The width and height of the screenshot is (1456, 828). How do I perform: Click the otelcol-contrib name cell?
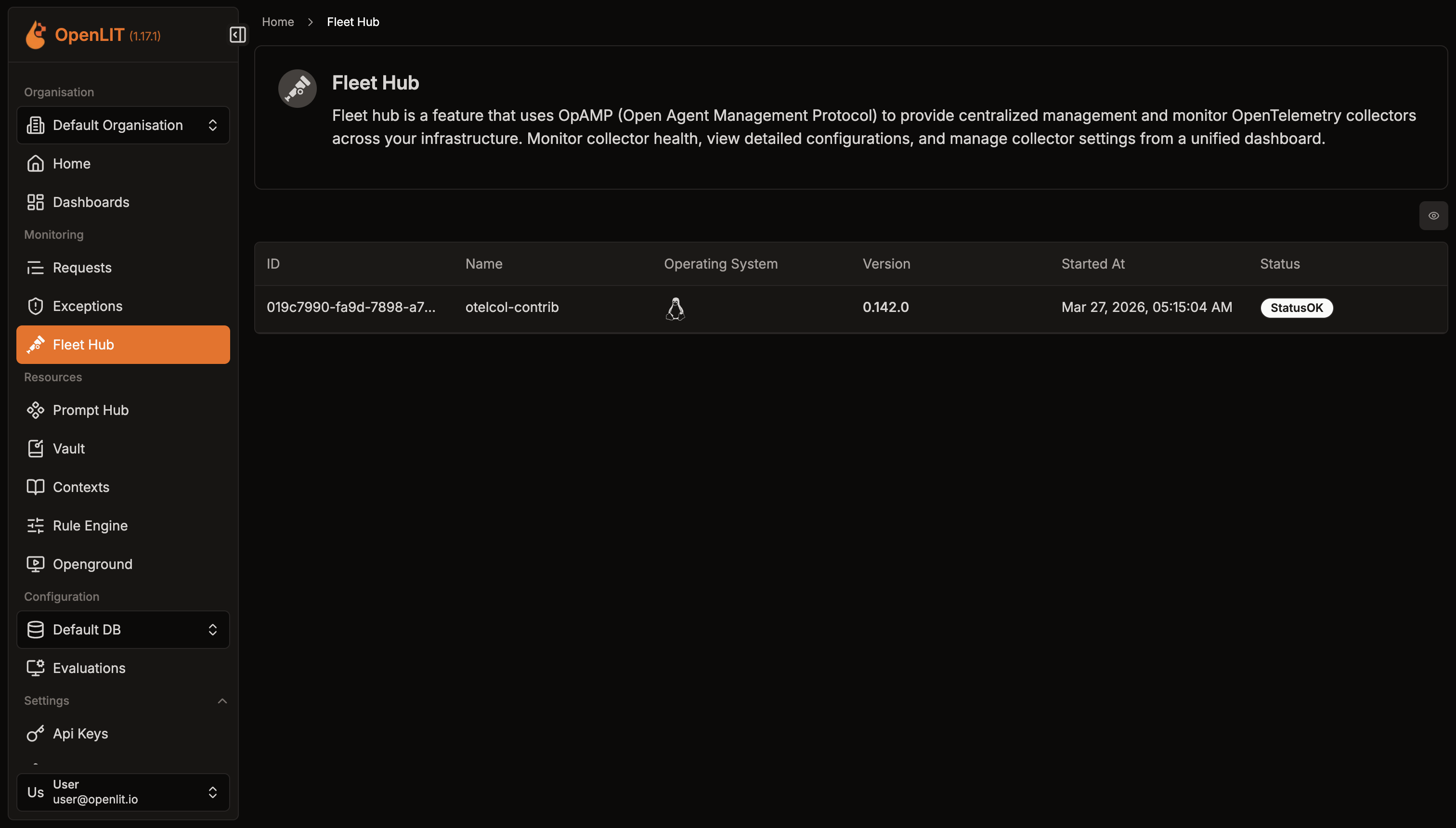[x=512, y=307]
